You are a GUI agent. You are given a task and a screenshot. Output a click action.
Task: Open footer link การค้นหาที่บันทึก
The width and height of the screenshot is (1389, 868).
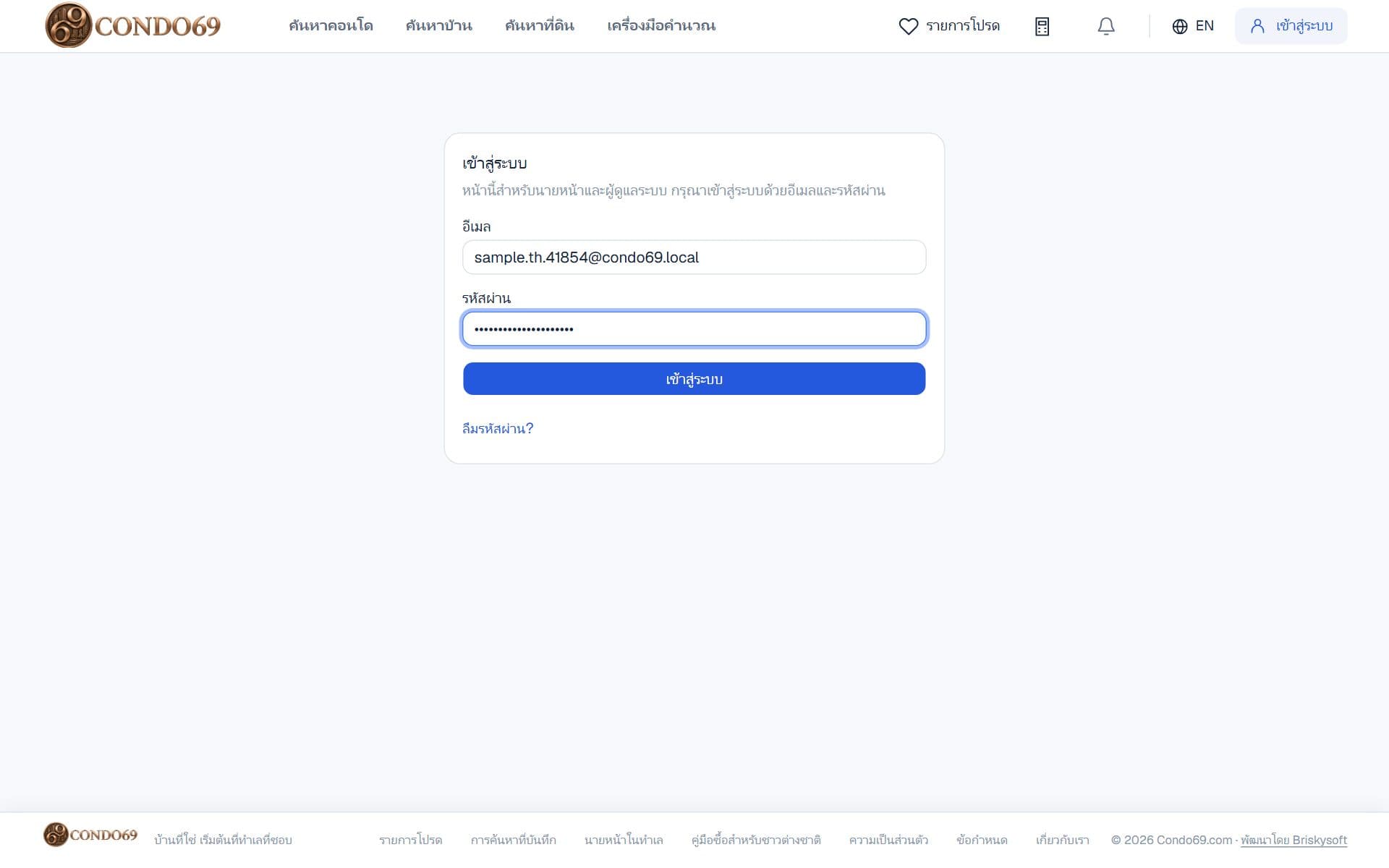513,840
